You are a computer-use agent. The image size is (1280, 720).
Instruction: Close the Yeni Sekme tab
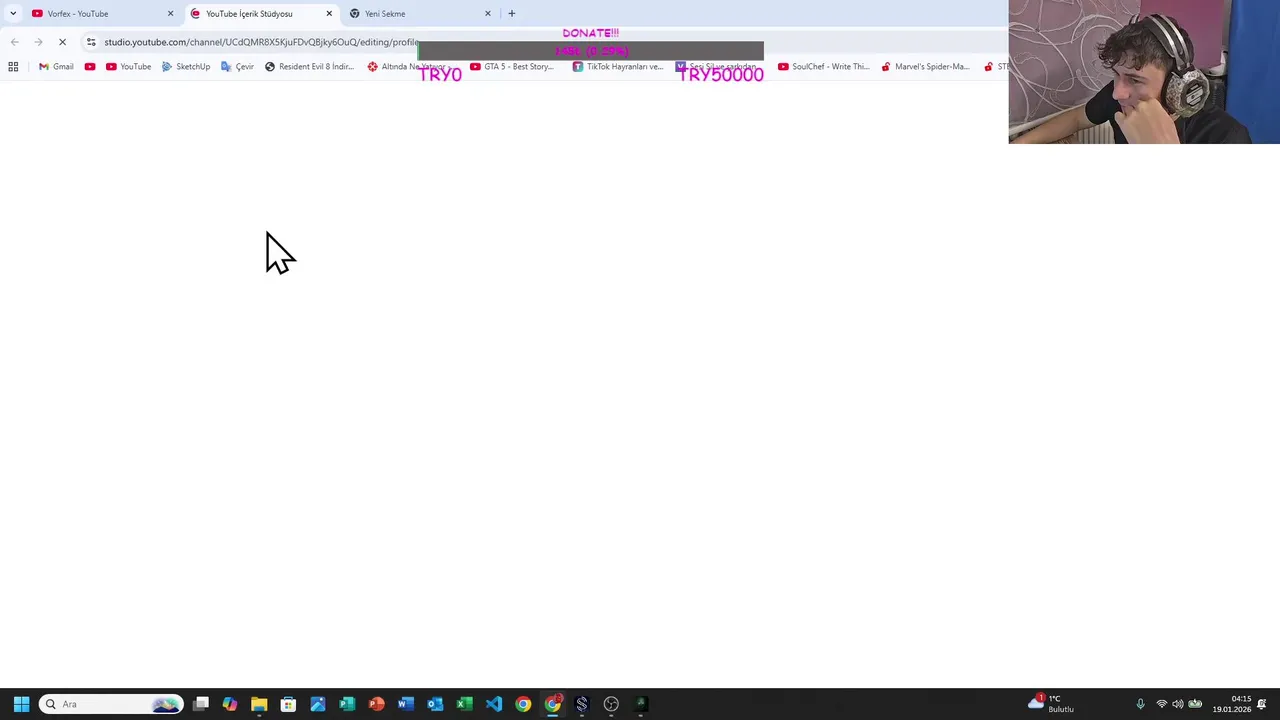pos(488,13)
